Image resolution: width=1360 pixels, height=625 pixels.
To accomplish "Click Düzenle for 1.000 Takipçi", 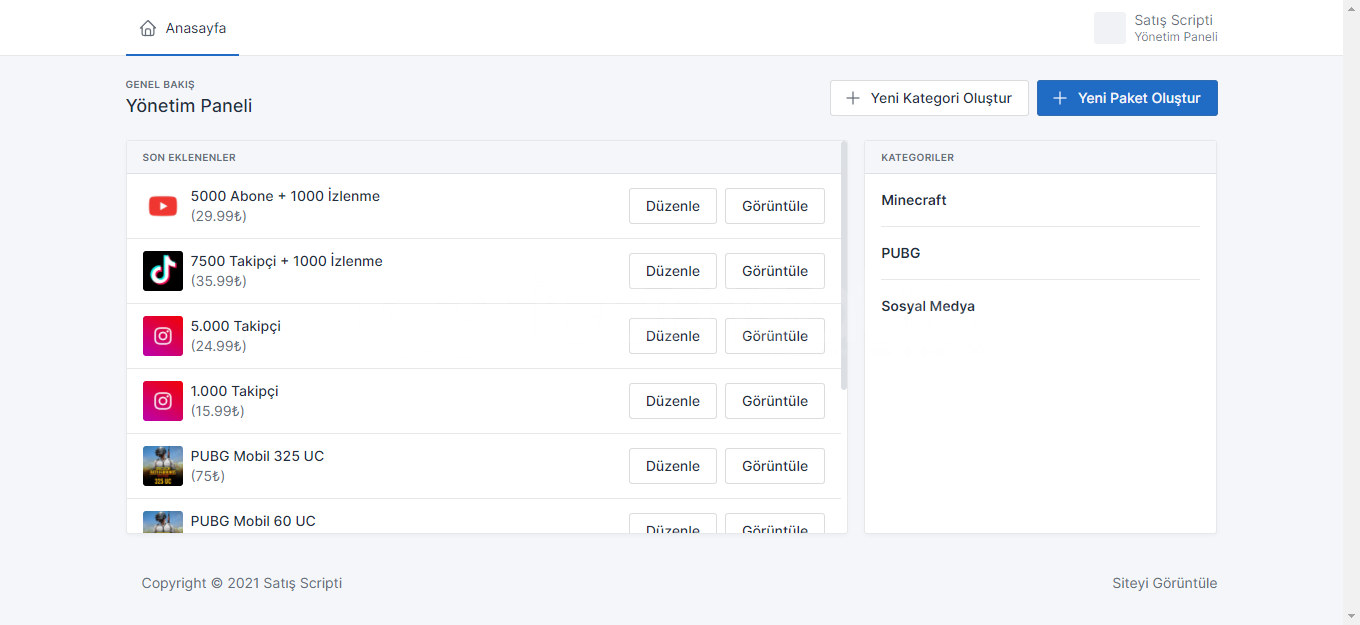I will coord(673,401).
